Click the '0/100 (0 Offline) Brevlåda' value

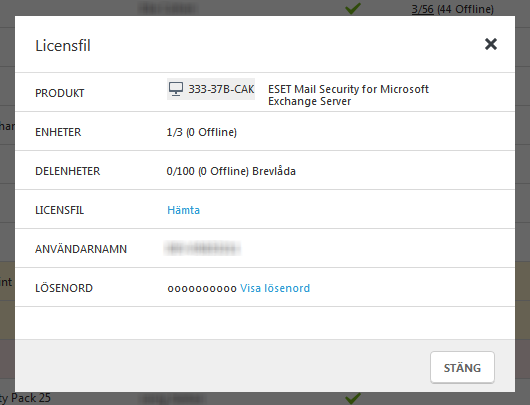[231, 171]
